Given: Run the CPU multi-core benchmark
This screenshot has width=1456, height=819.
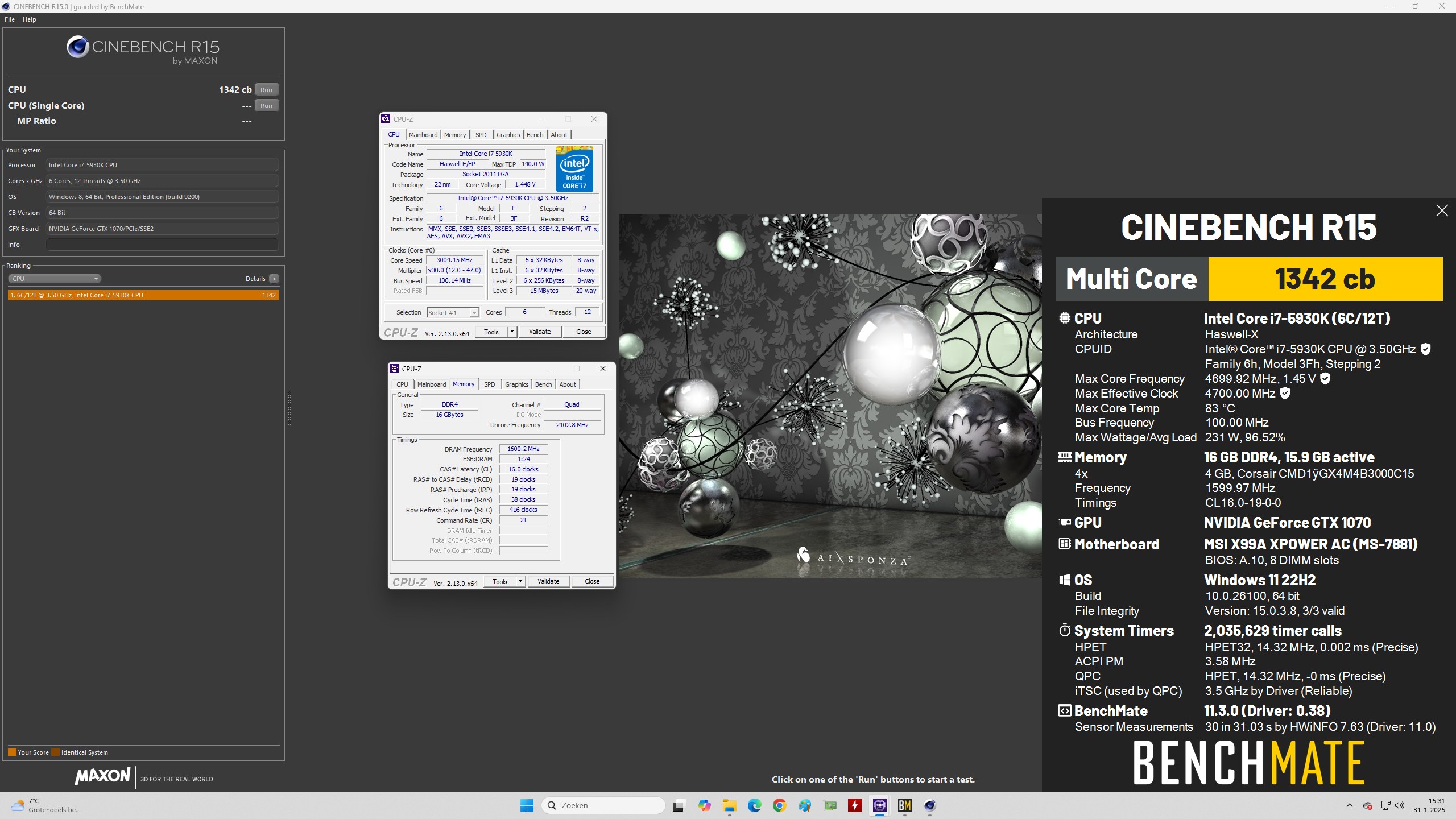Looking at the screenshot, I should click(x=266, y=89).
